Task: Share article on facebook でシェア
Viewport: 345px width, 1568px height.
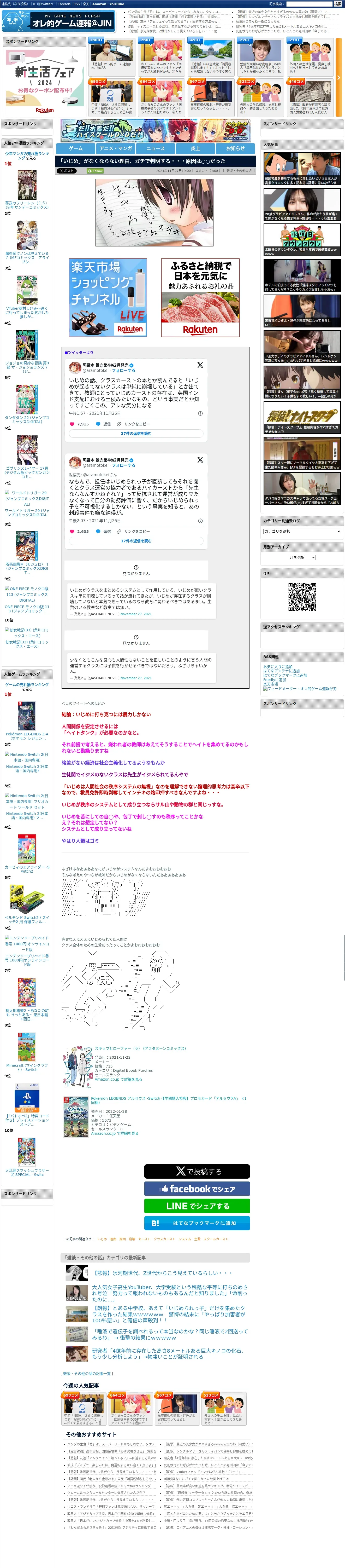Action: 197,1188
